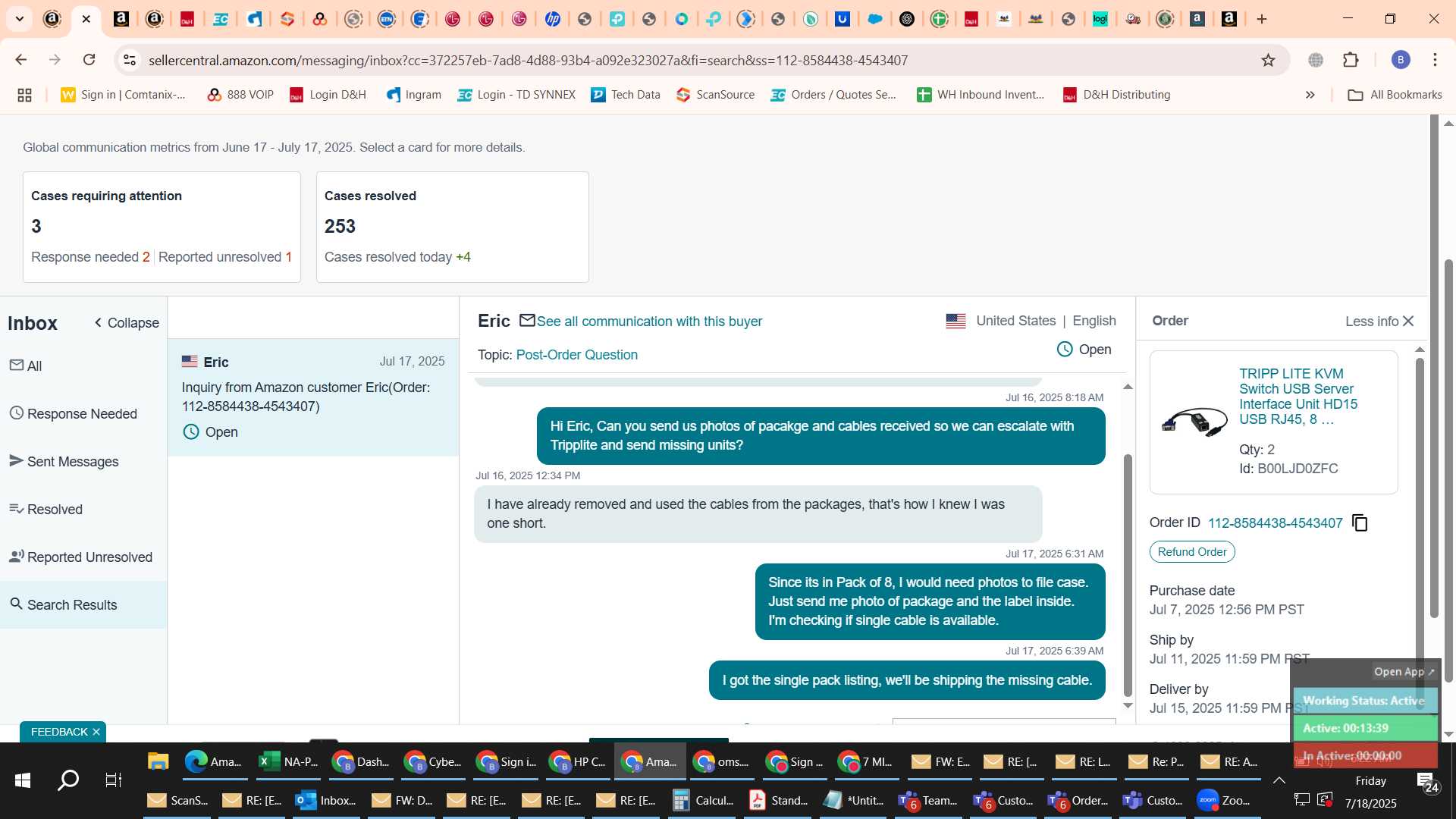
Task: Open File Explorer from taskbar
Action: [158, 761]
